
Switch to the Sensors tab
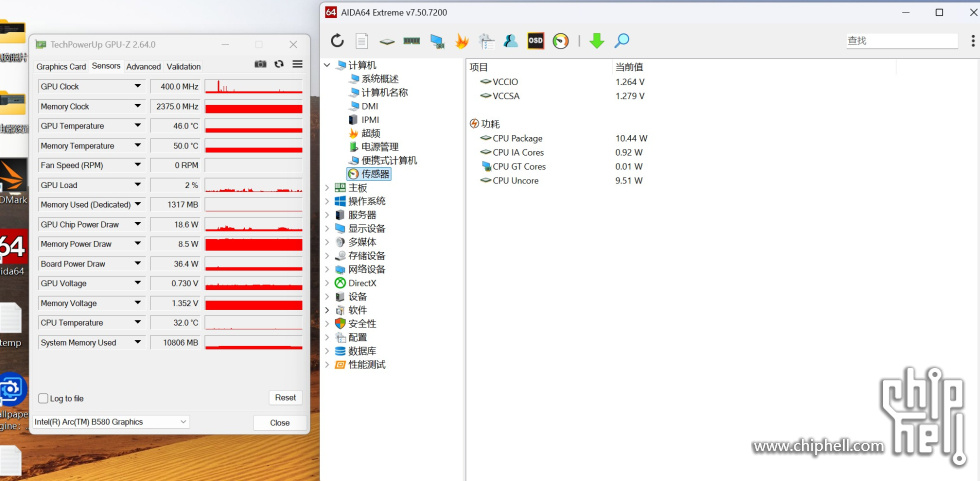[106, 66]
